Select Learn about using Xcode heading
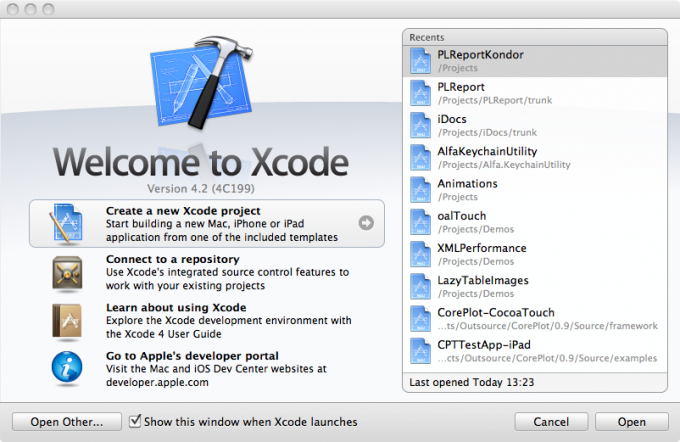 click(176, 308)
